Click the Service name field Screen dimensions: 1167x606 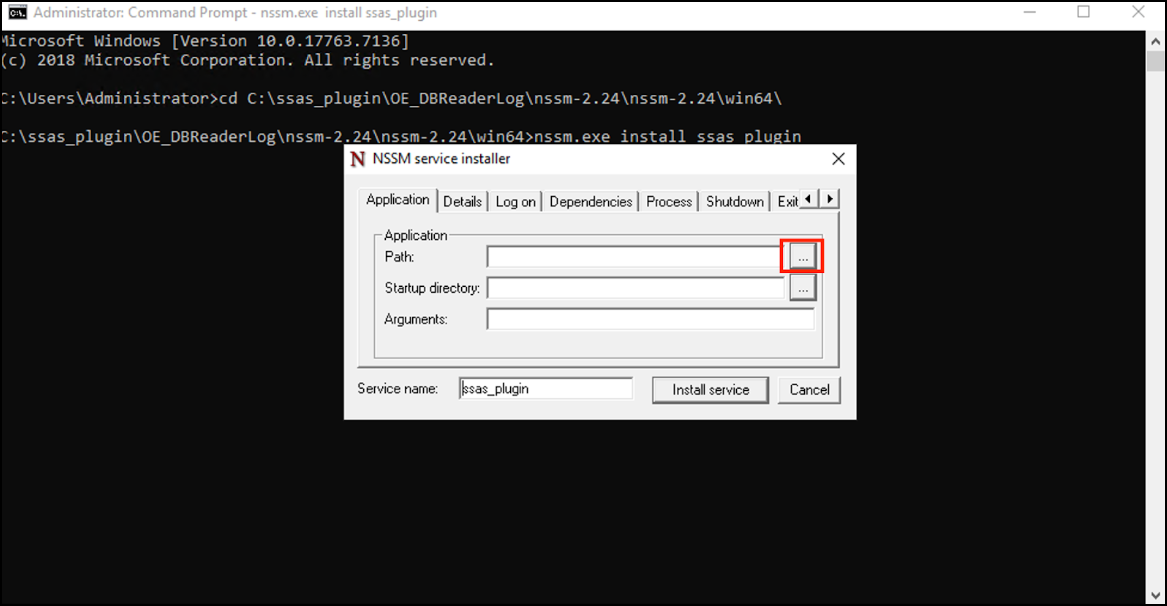tap(546, 389)
